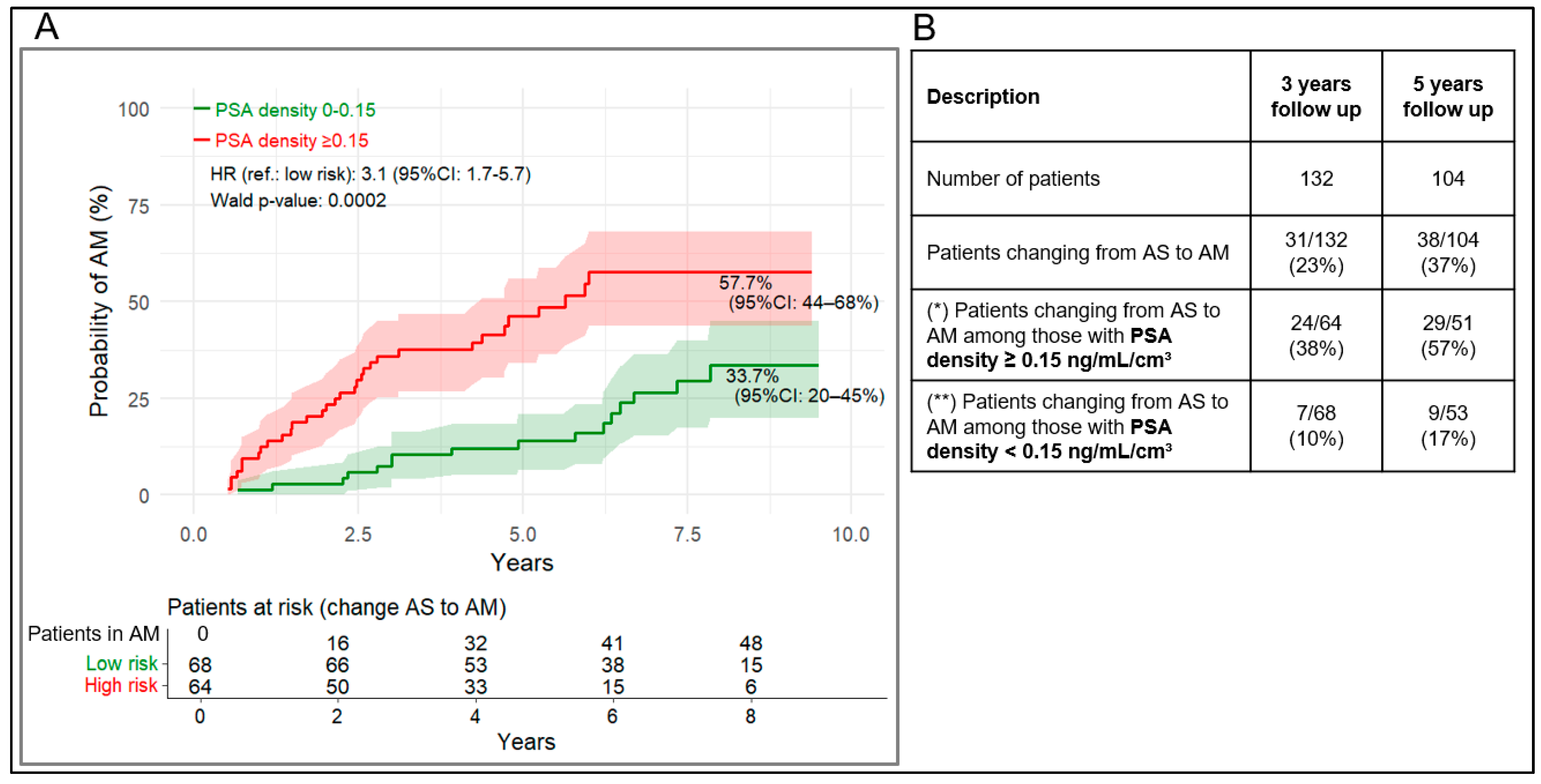Click the Wald p-value 0.0002 text
1541x784 pixels.
298,200
